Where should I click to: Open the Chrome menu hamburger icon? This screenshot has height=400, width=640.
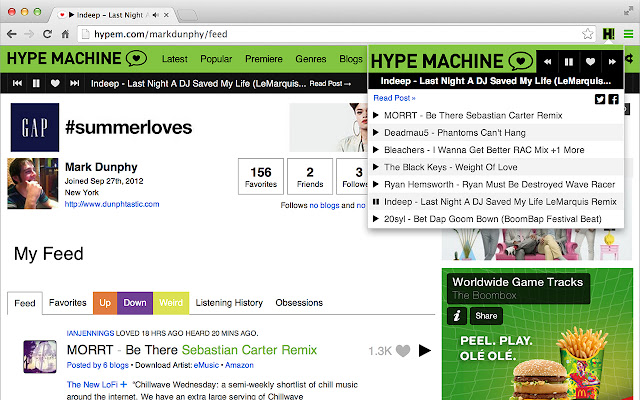tap(628, 34)
